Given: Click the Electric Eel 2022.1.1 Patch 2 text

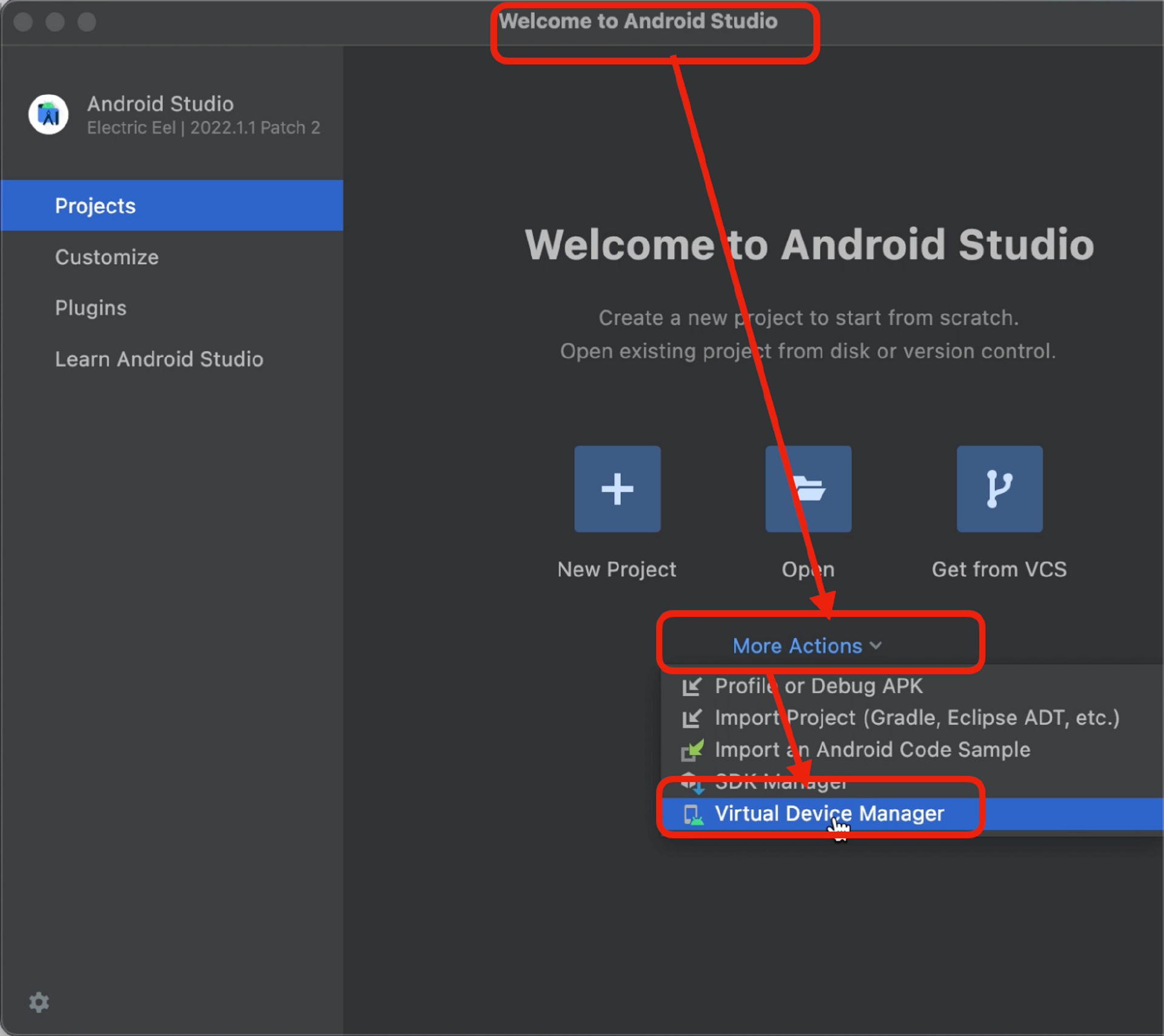Looking at the screenshot, I should tap(203, 128).
